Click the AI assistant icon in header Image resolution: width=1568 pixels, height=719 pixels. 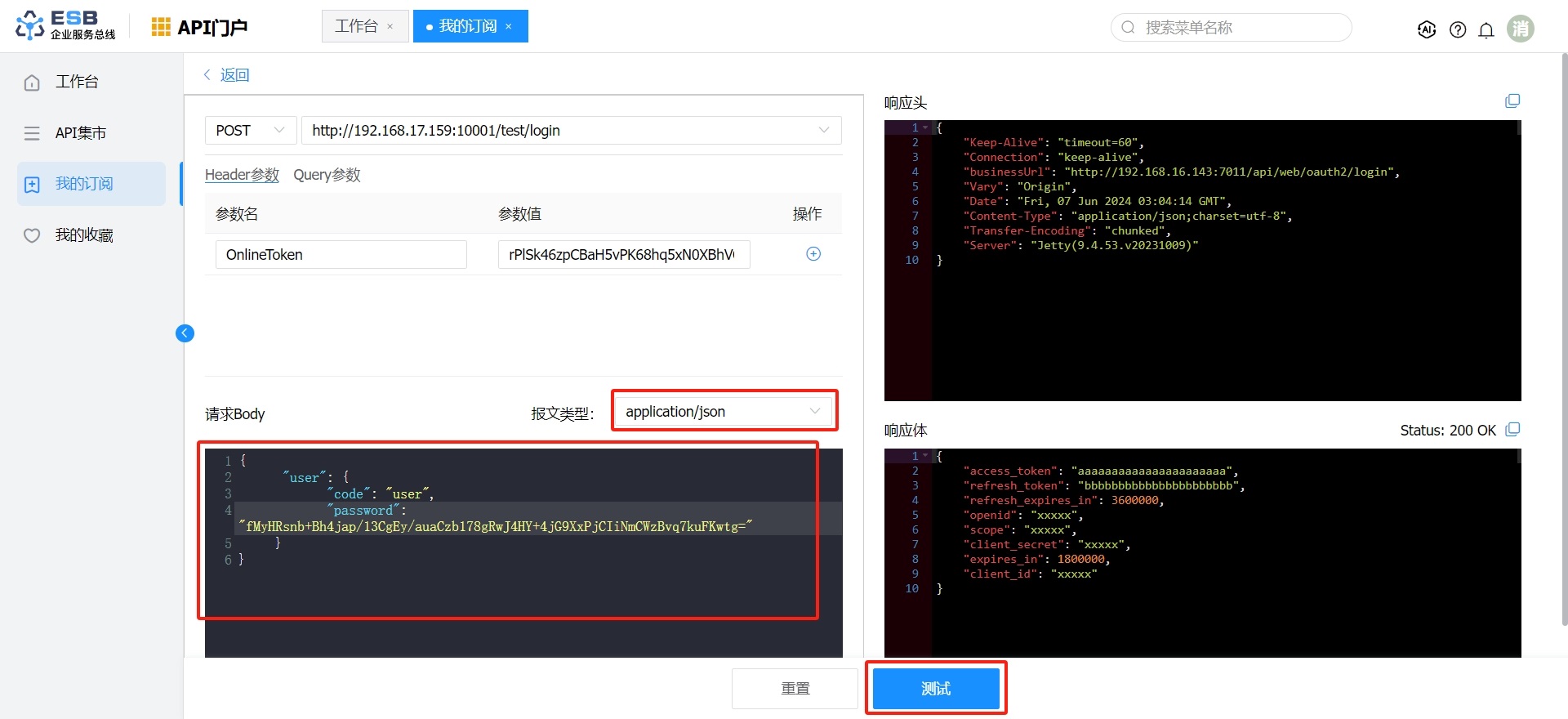click(x=1427, y=29)
